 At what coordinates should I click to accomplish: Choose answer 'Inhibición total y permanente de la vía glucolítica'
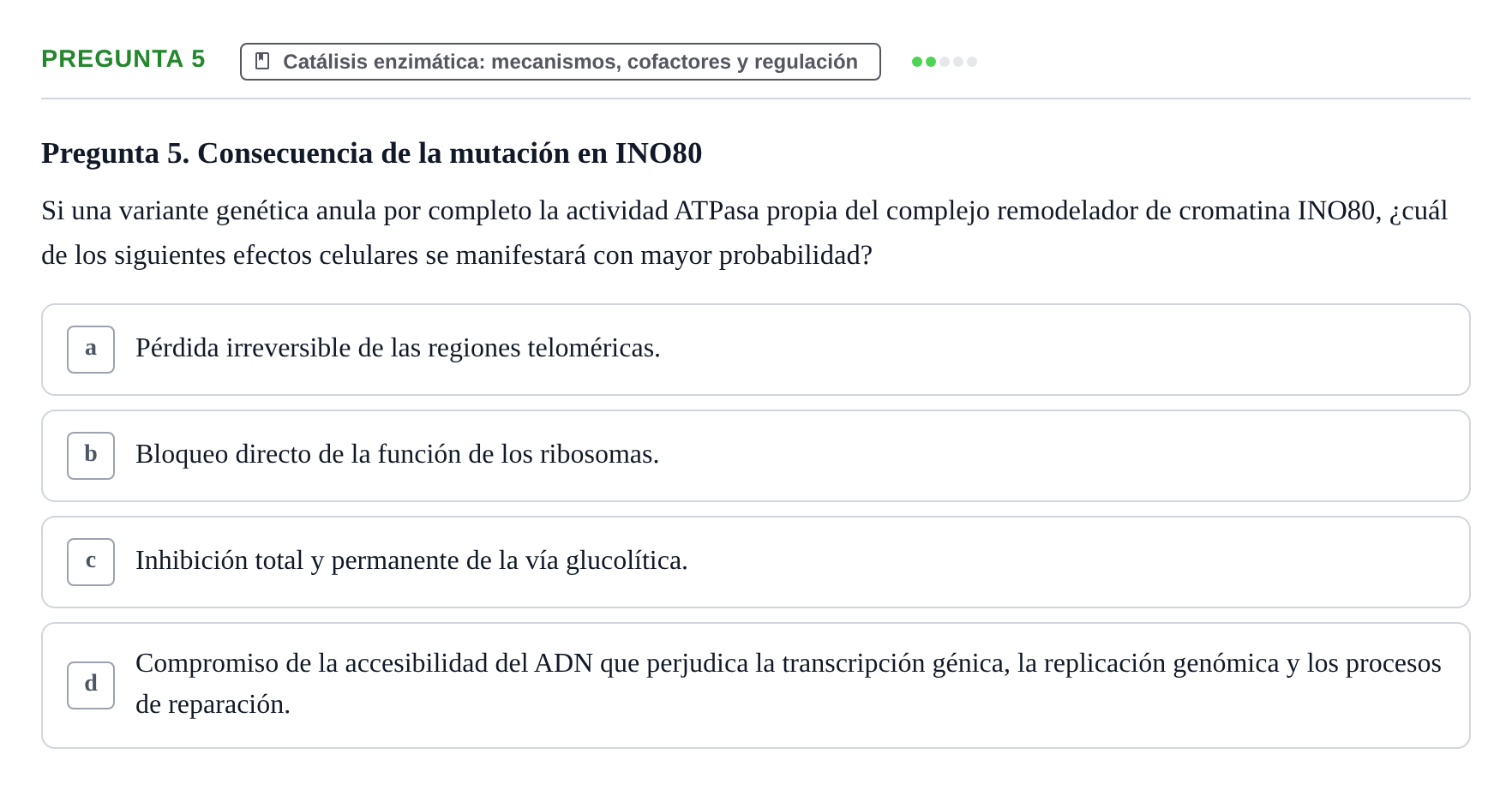click(756, 562)
